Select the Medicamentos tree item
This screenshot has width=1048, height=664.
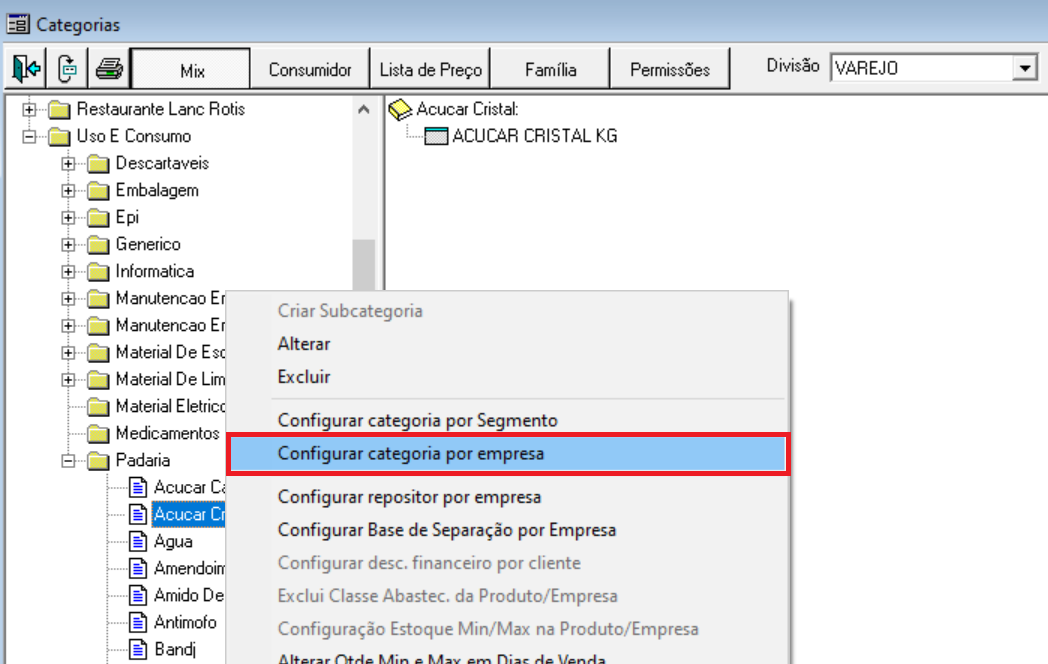pos(167,433)
